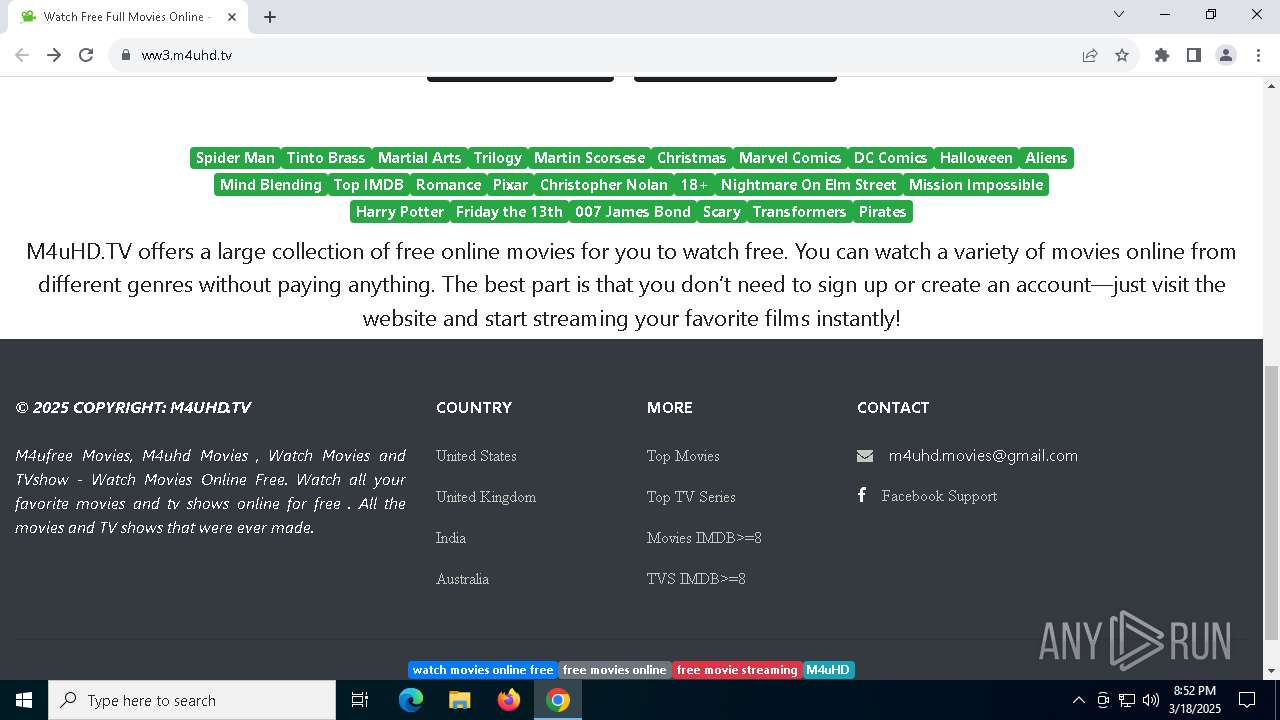The height and width of the screenshot is (720, 1280).
Task: Toggle the browser side panel
Action: [1193, 55]
